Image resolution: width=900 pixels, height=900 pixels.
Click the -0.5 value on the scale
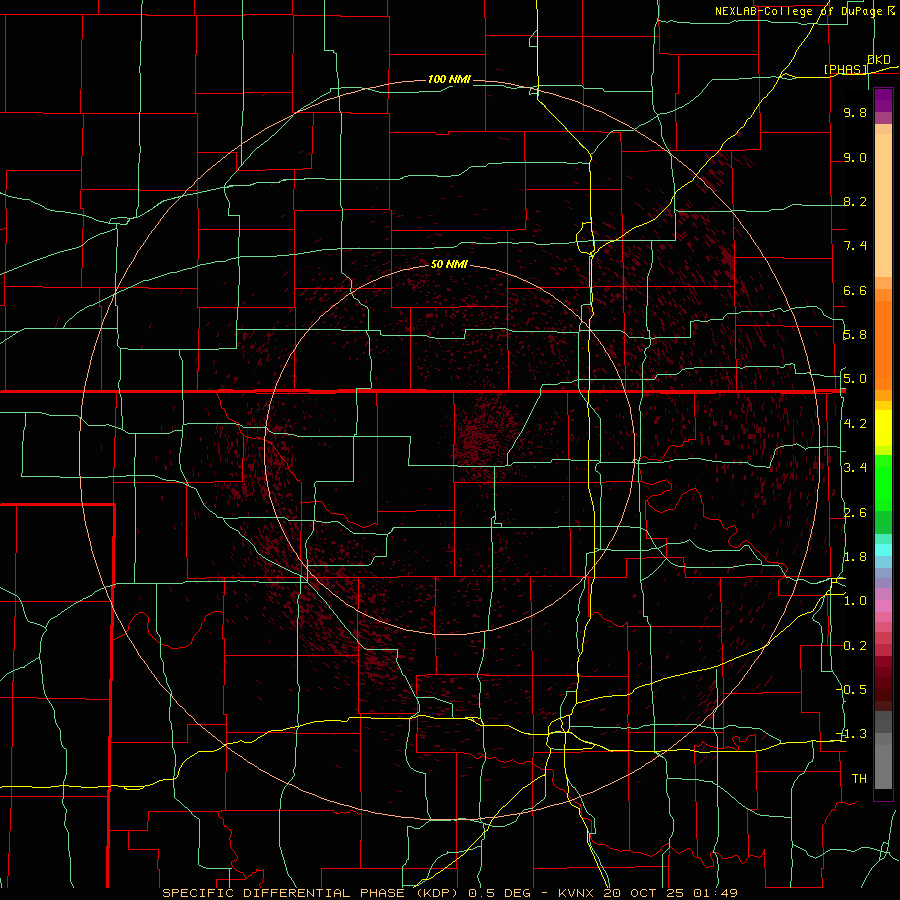pos(853,690)
